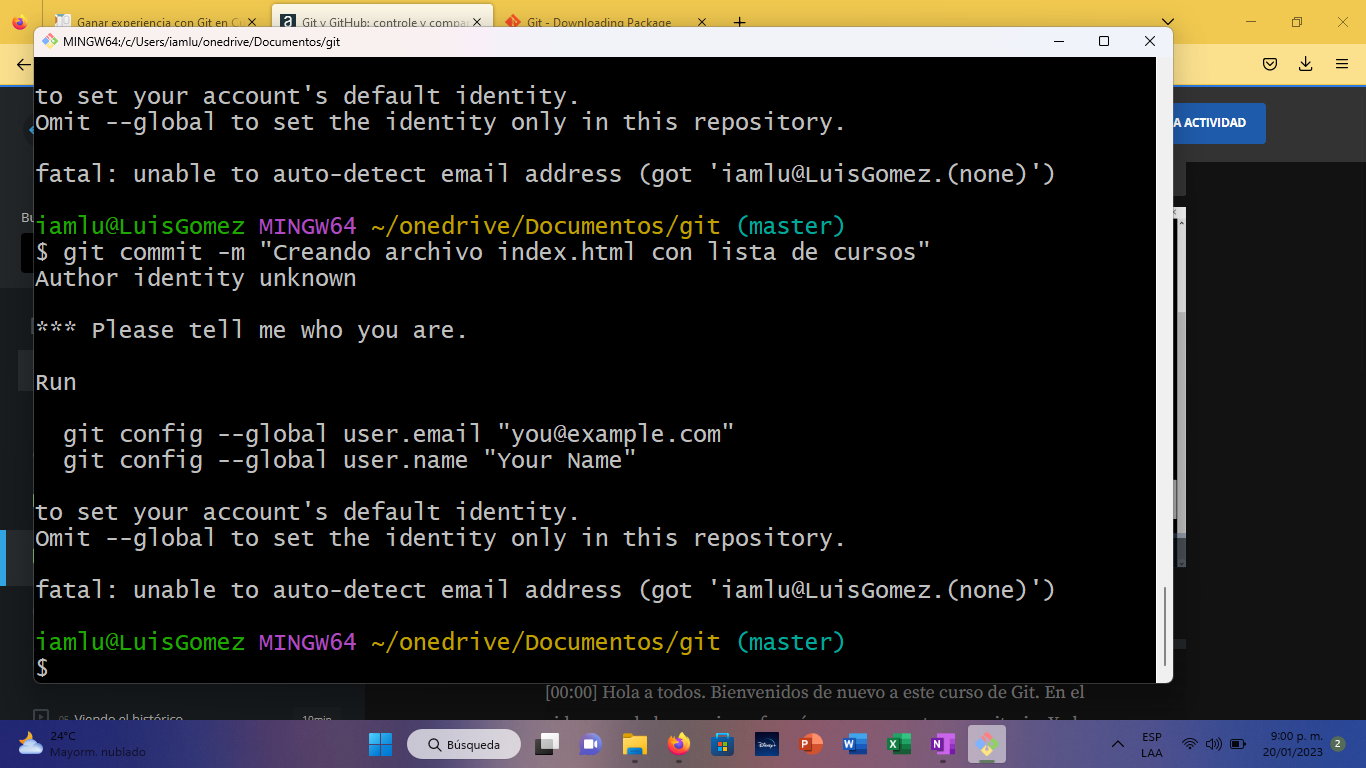The width and height of the screenshot is (1366, 768).
Task: Open the Firefox hamburger application menu
Action: point(1342,64)
